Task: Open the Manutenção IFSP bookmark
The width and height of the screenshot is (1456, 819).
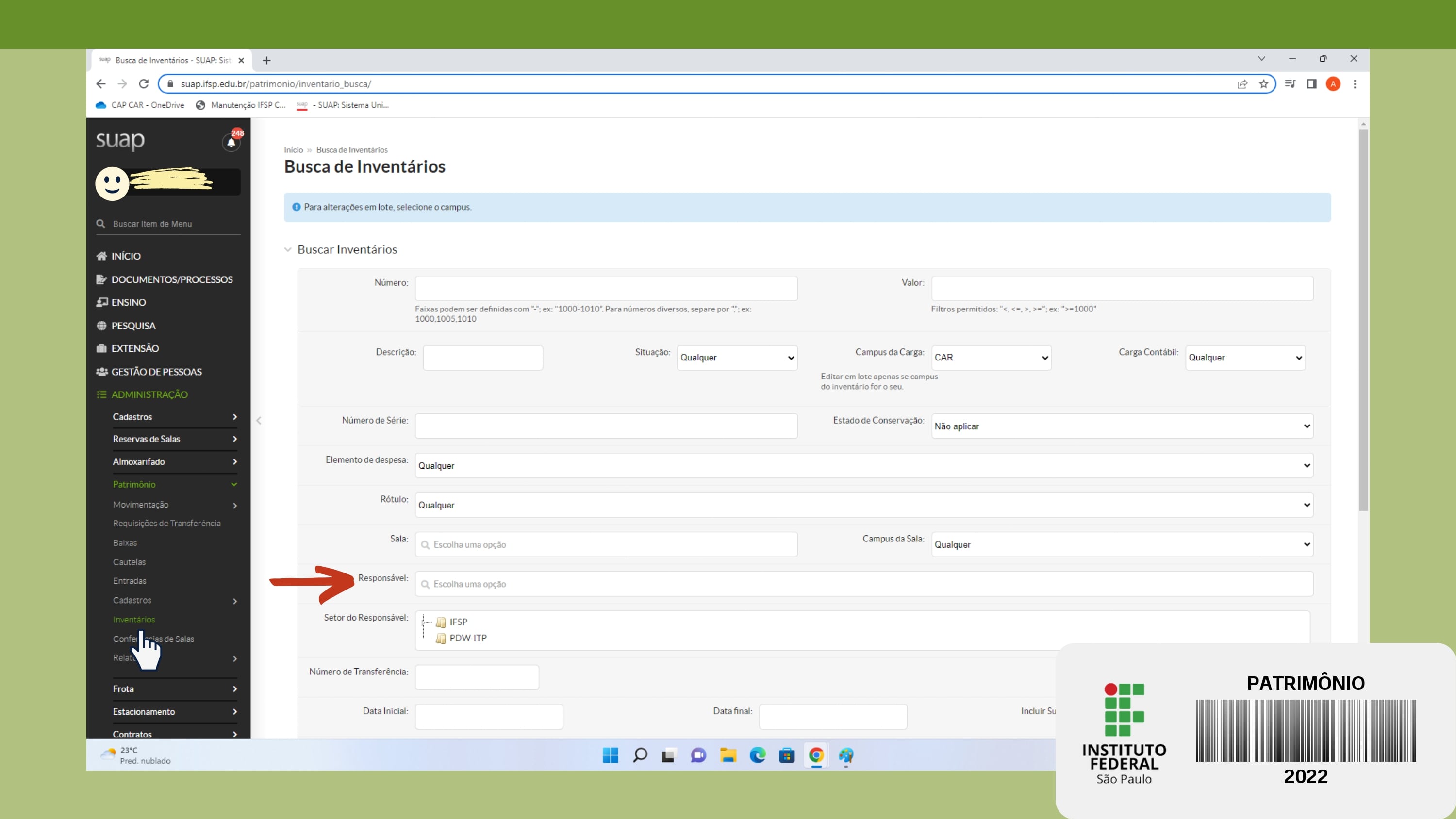Action: 241,105
